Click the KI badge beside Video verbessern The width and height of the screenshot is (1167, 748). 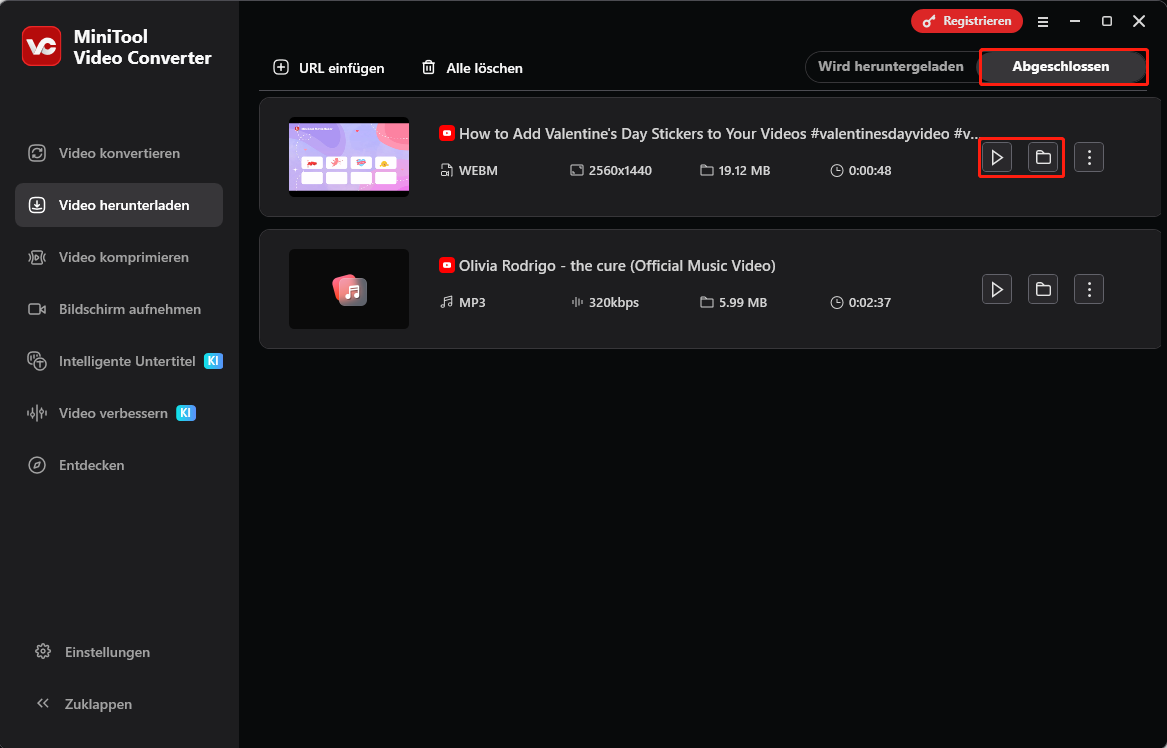tap(186, 413)
